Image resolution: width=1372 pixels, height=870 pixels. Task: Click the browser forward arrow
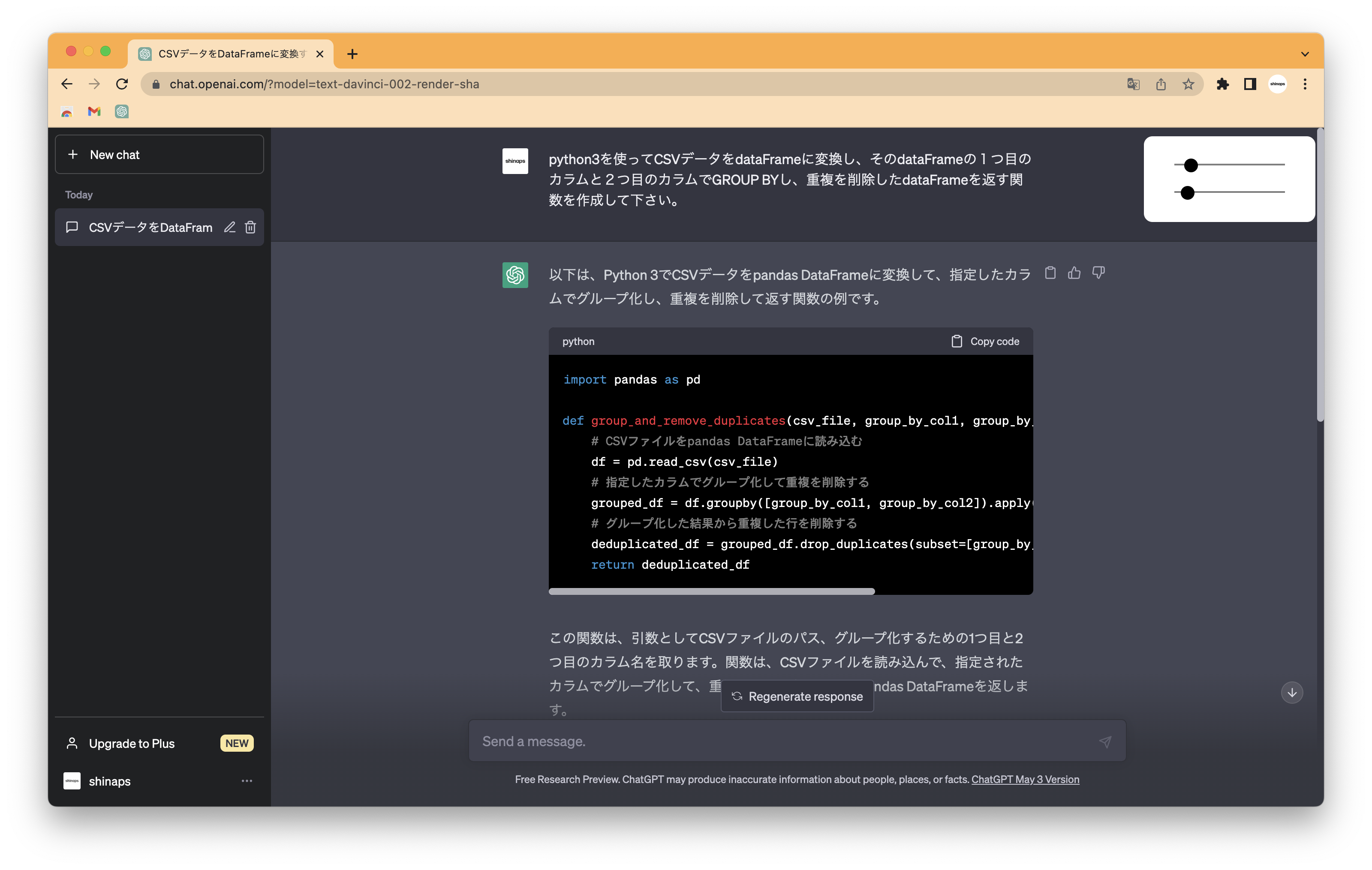(x=94, y=84)
